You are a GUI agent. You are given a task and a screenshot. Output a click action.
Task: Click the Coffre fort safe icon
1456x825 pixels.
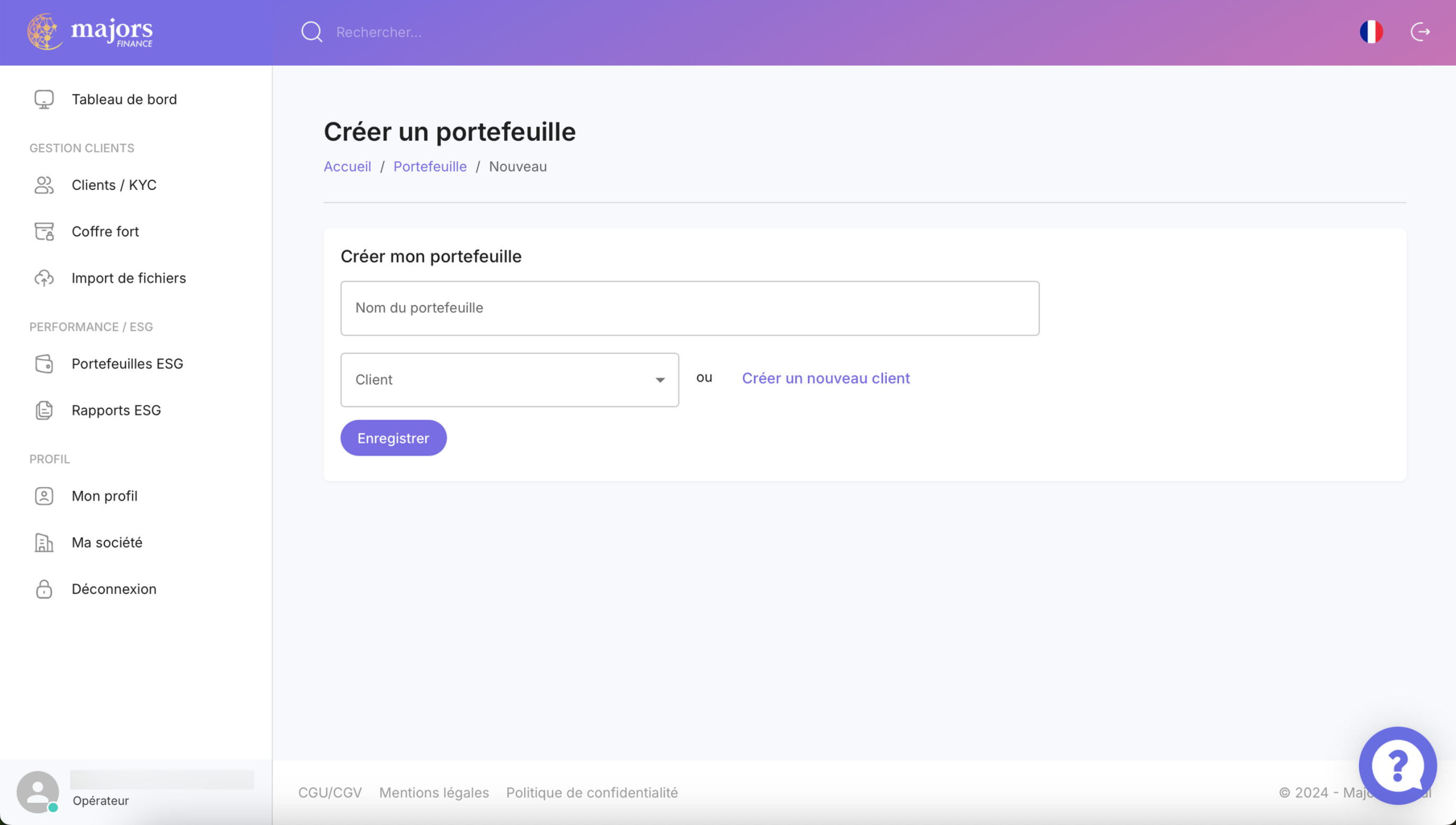click(x=44, y=232)
